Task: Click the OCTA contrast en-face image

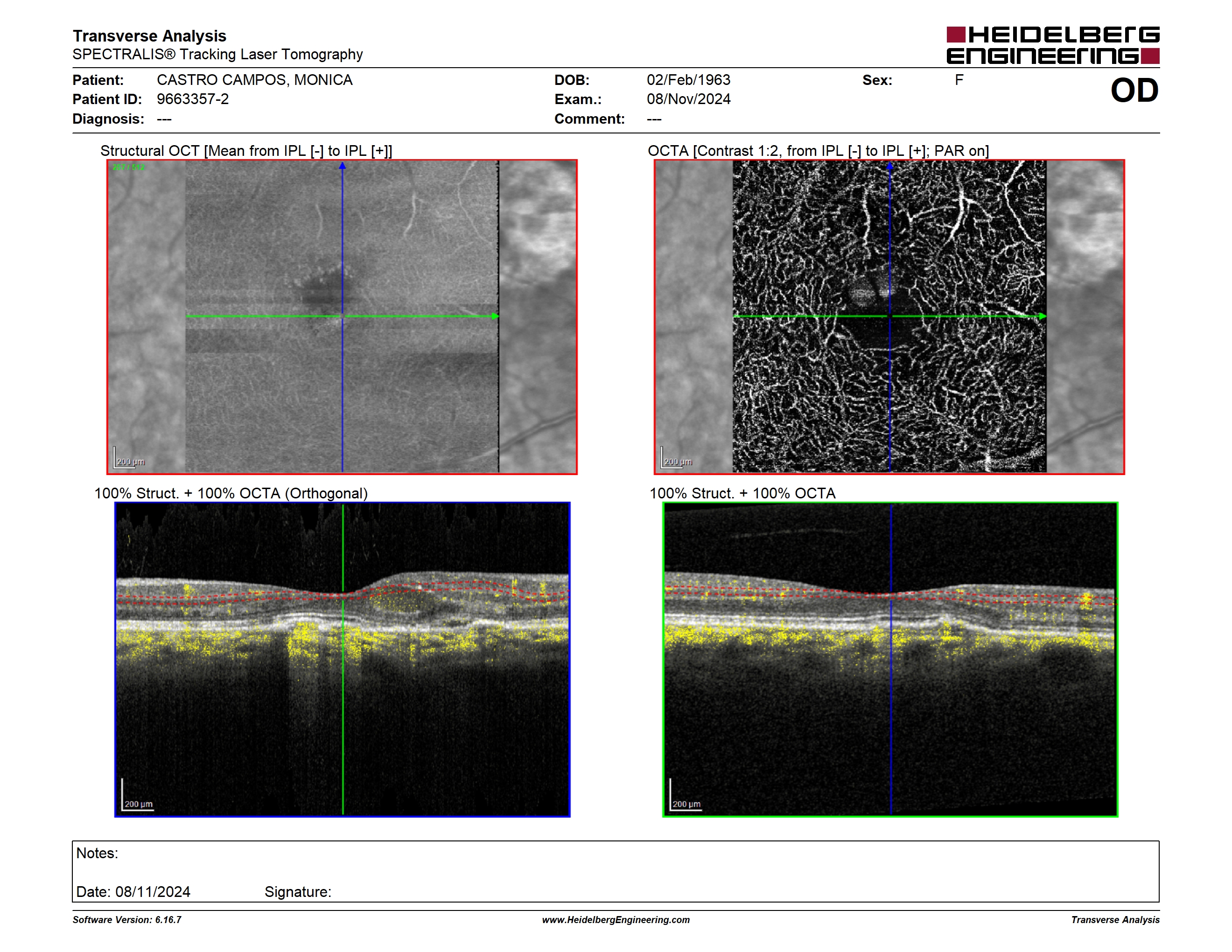Action: coord(889,316)
